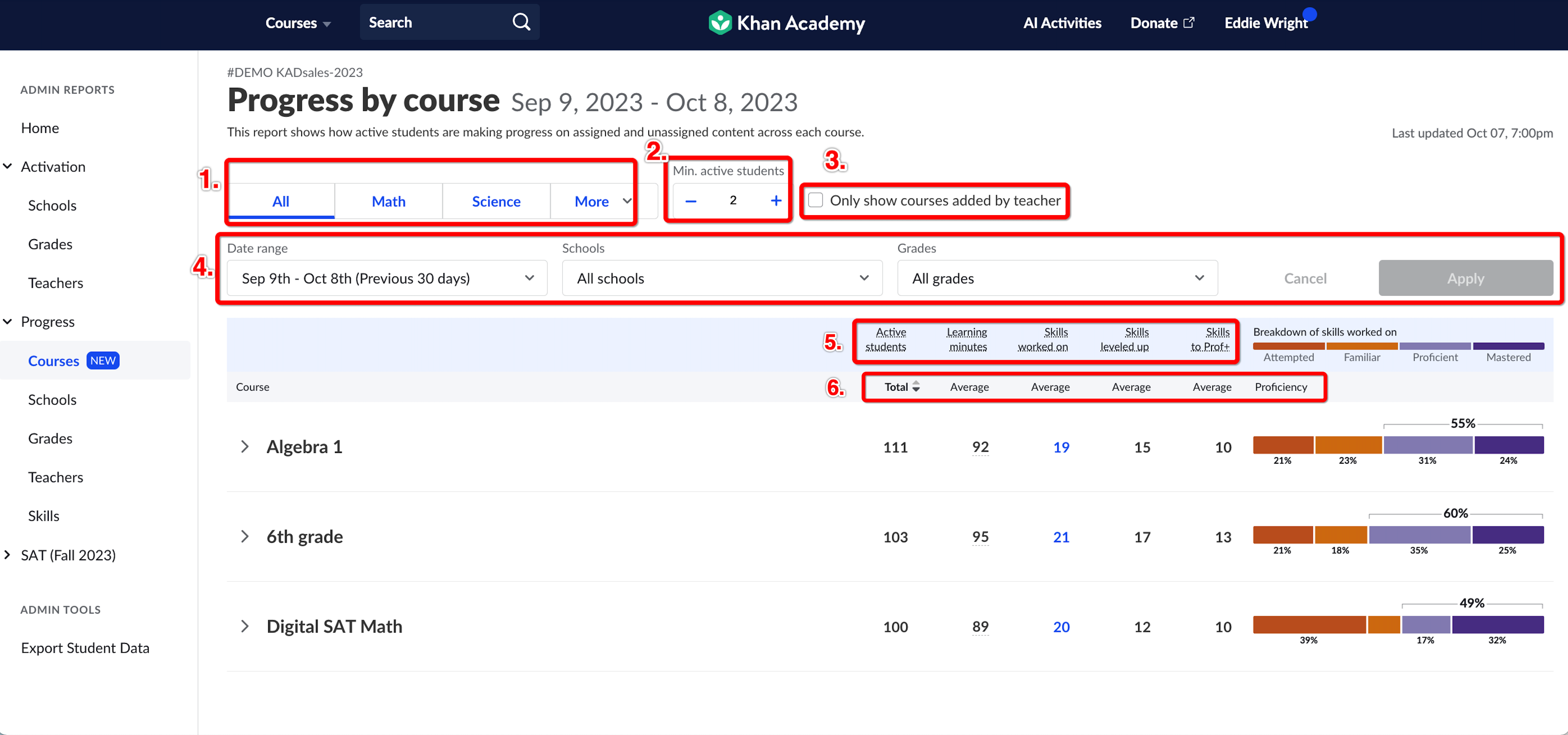Screen dimensions: 1568x735
Task: Click Algebra 1 Attempted bar segment 21%
Action: click(x=1283, y=445)
